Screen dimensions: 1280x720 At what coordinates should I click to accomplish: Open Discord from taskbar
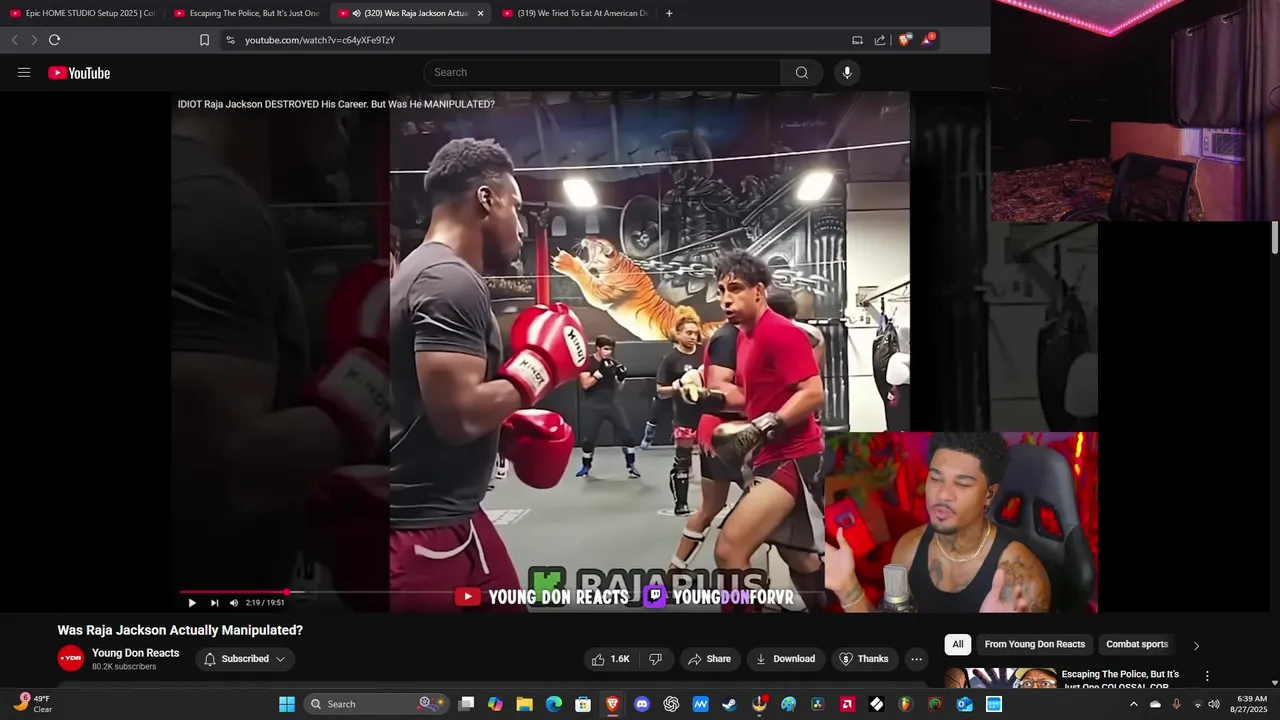pyautogui.click(x=642, y=704)
